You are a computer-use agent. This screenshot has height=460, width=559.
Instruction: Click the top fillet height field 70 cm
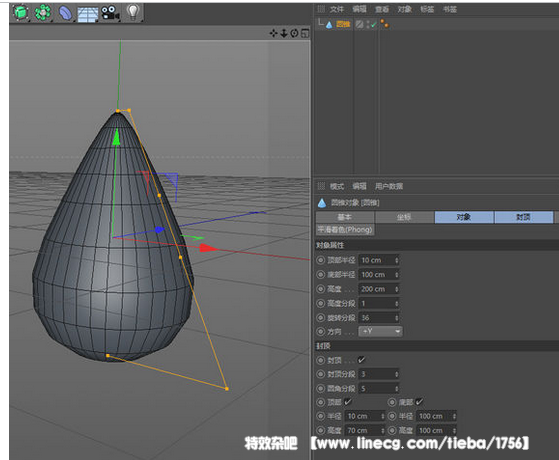pos(365,430)
